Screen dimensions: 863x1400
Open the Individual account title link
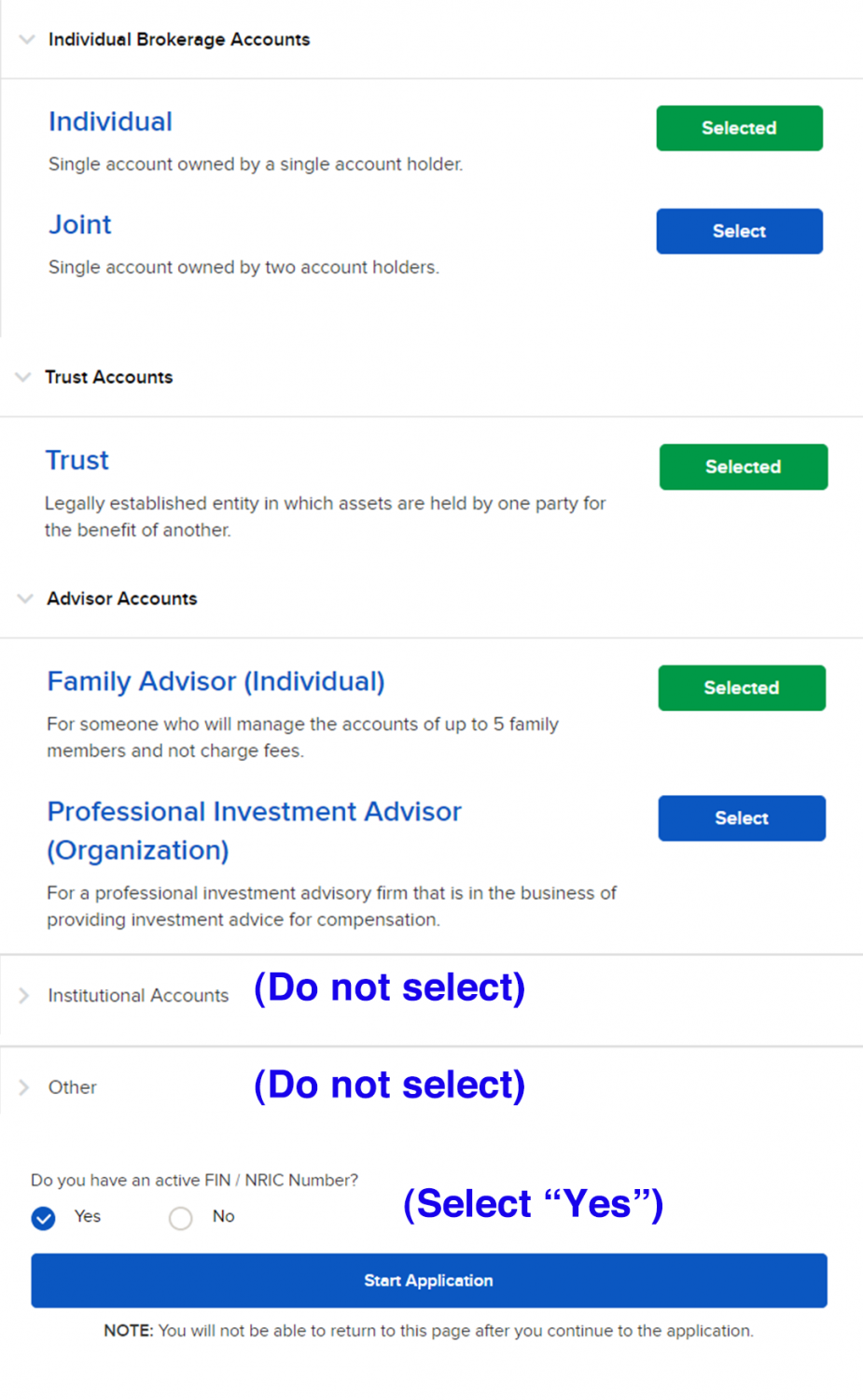pyautogui.click(x=110, y=122)
